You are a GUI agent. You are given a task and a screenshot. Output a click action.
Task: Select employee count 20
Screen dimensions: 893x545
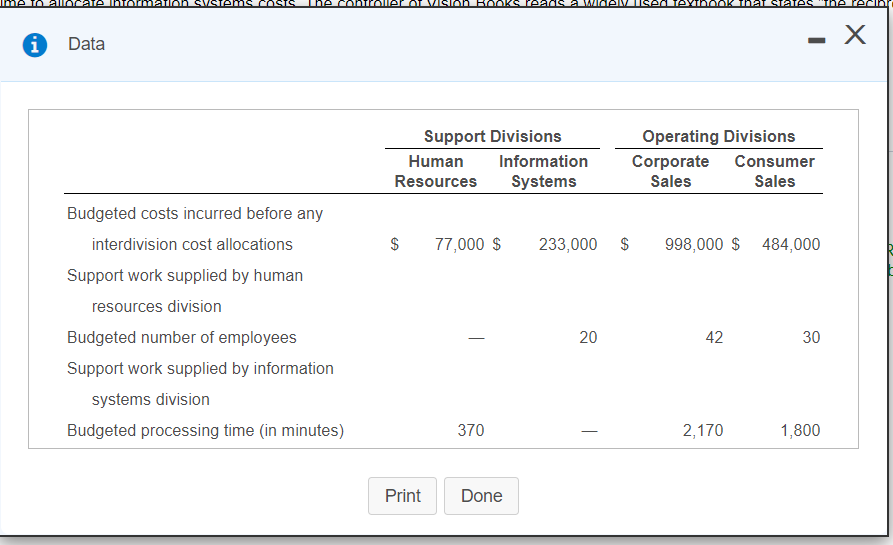point(588,338)
